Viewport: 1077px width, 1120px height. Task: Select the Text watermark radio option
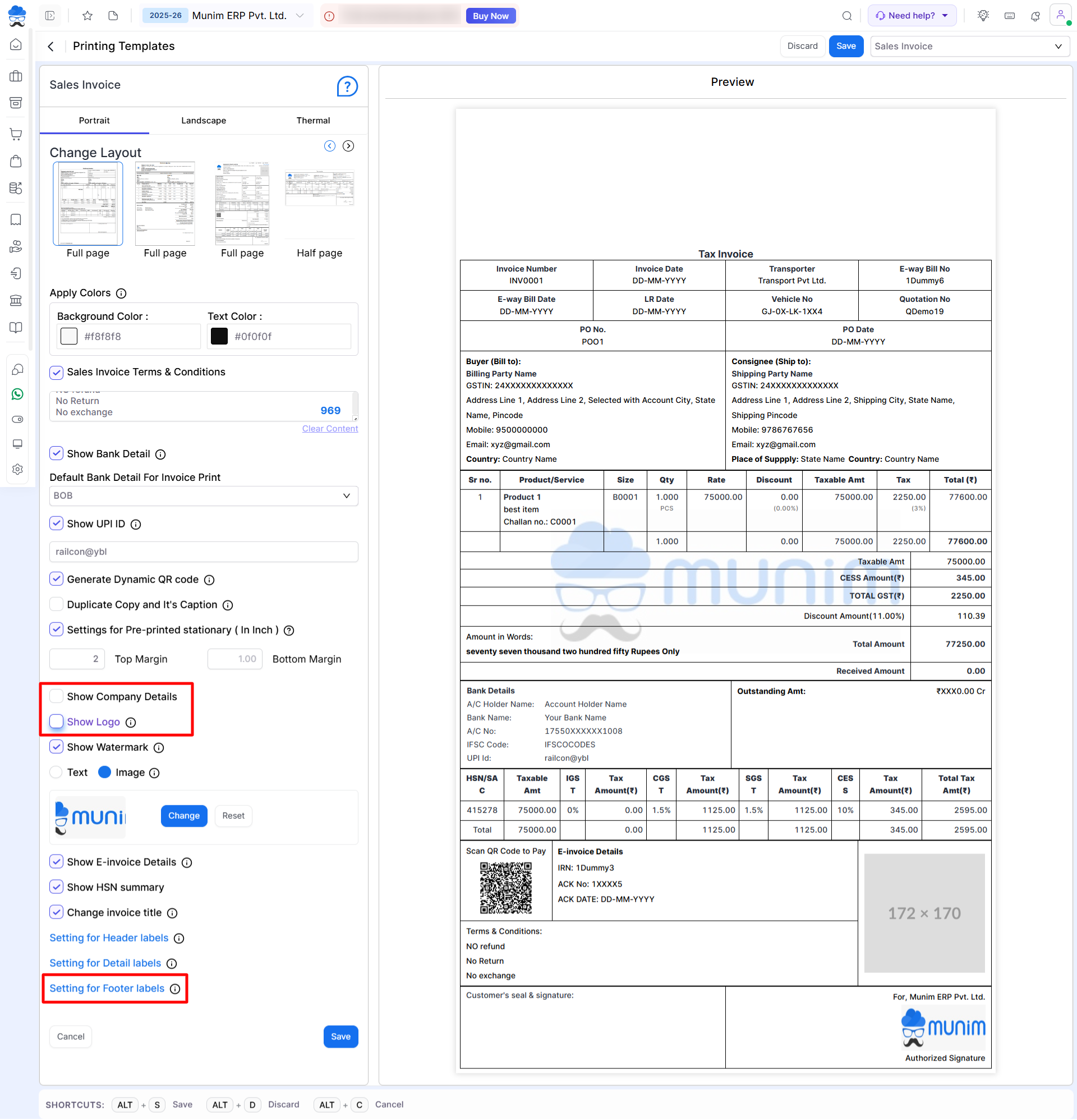pos(57,772)
